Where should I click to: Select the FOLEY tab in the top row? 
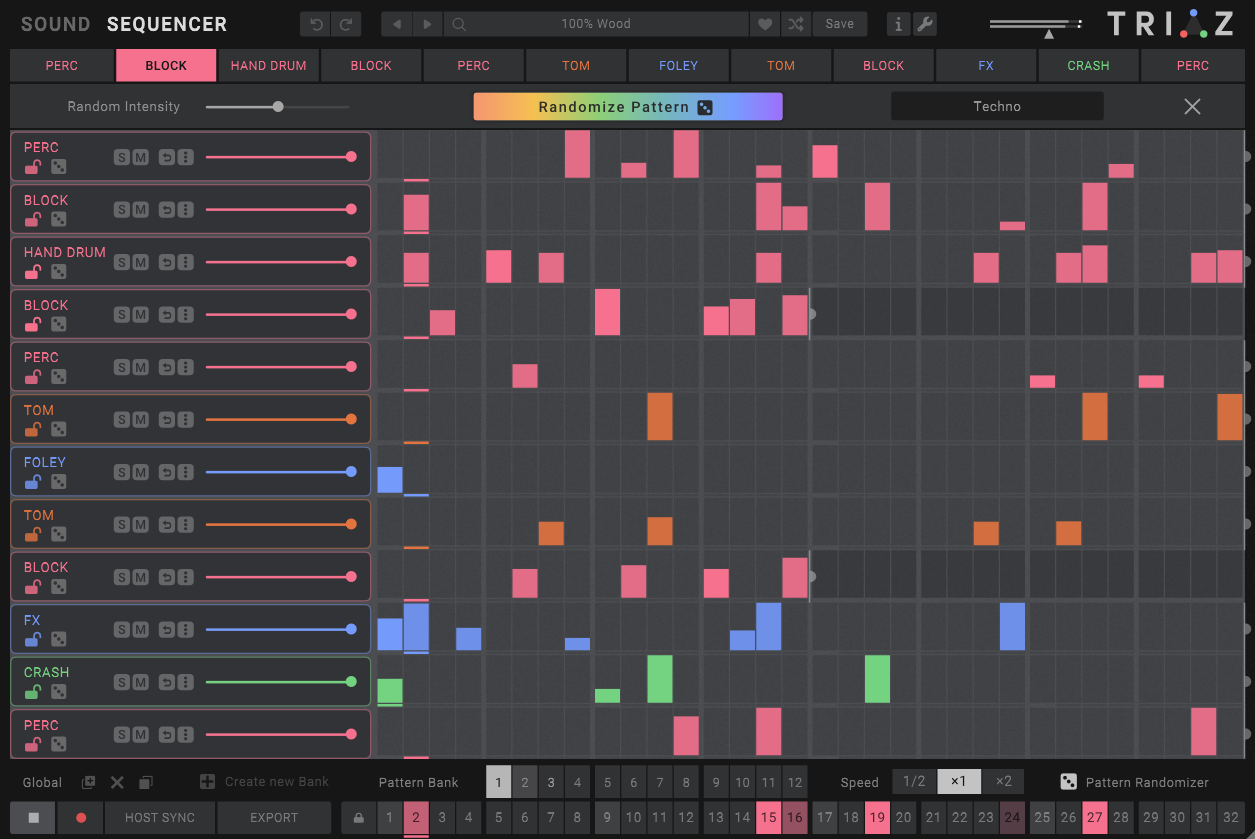[x=678, y=65]
